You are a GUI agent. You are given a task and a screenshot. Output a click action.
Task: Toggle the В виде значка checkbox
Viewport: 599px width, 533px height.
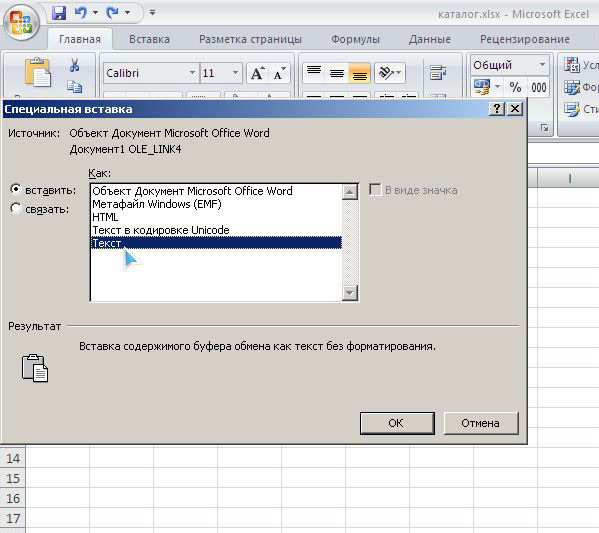pyautogui.click(x=376, y=190)
